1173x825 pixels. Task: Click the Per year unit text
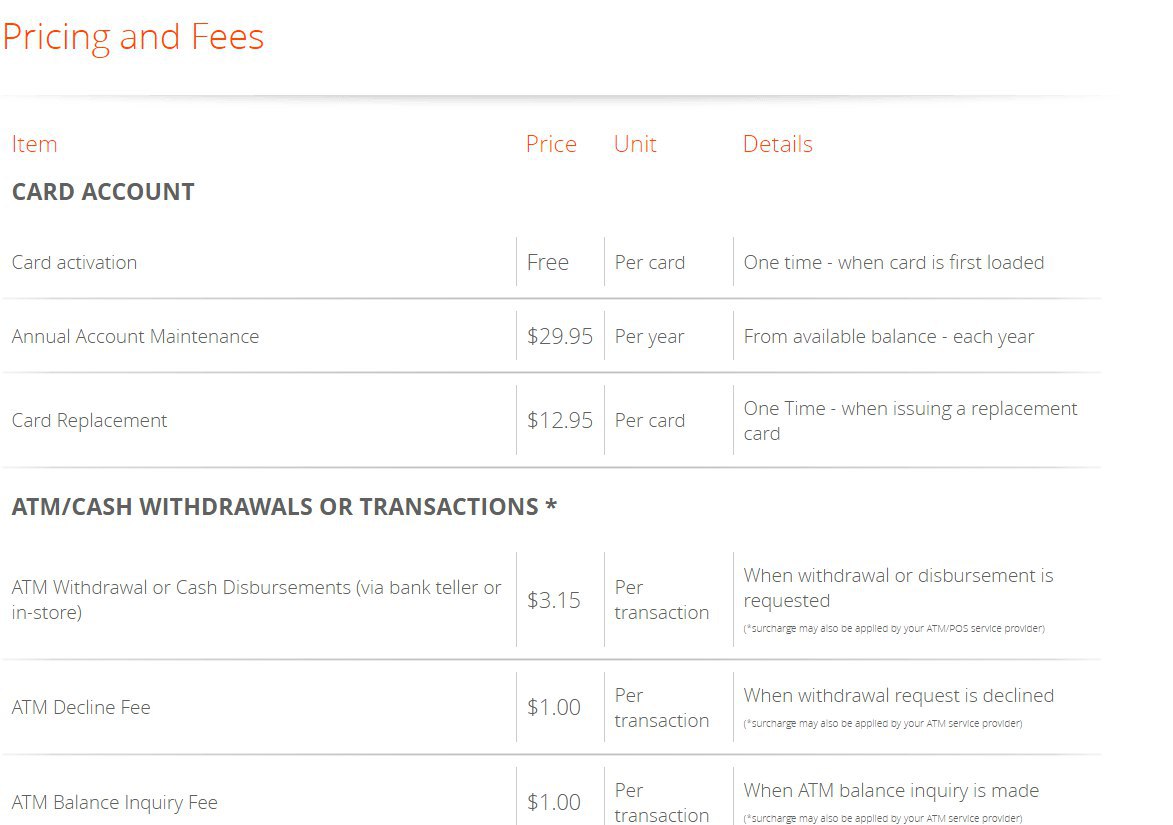pos(649,337)
